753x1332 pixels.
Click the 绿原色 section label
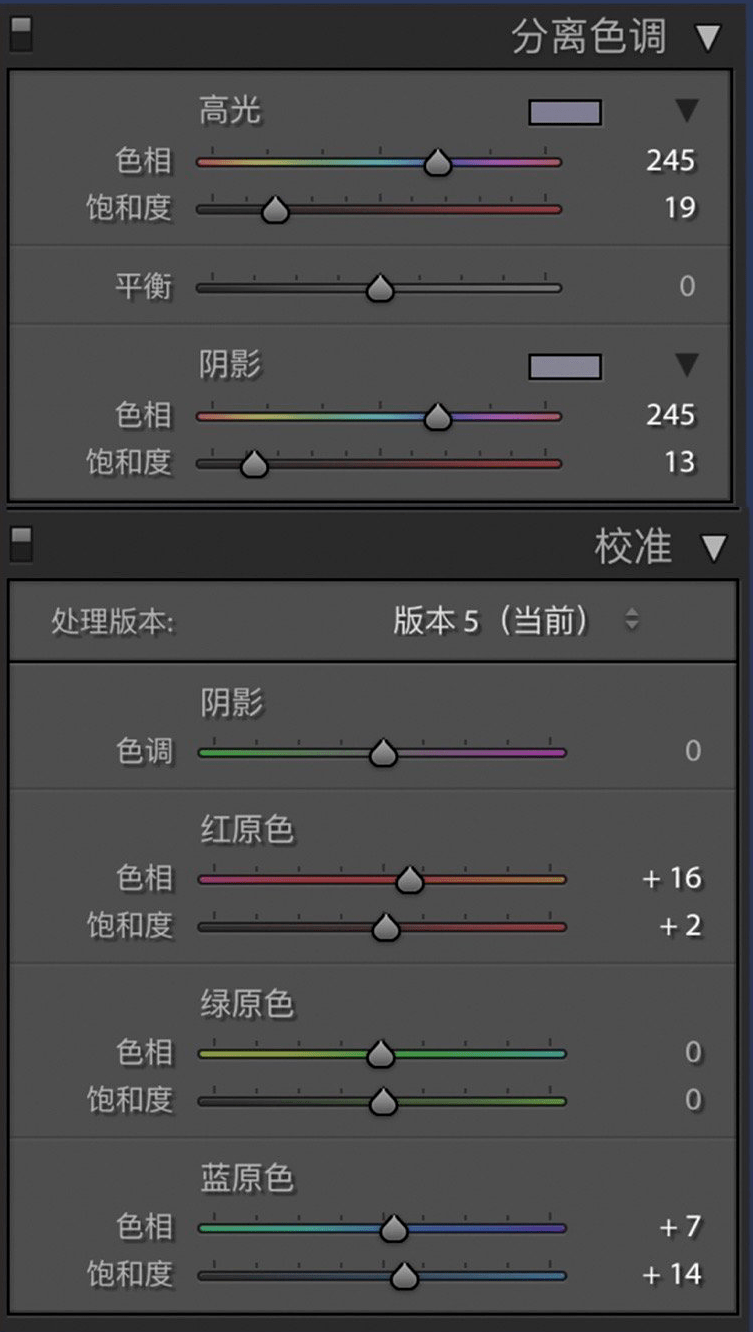point(248,1003)
